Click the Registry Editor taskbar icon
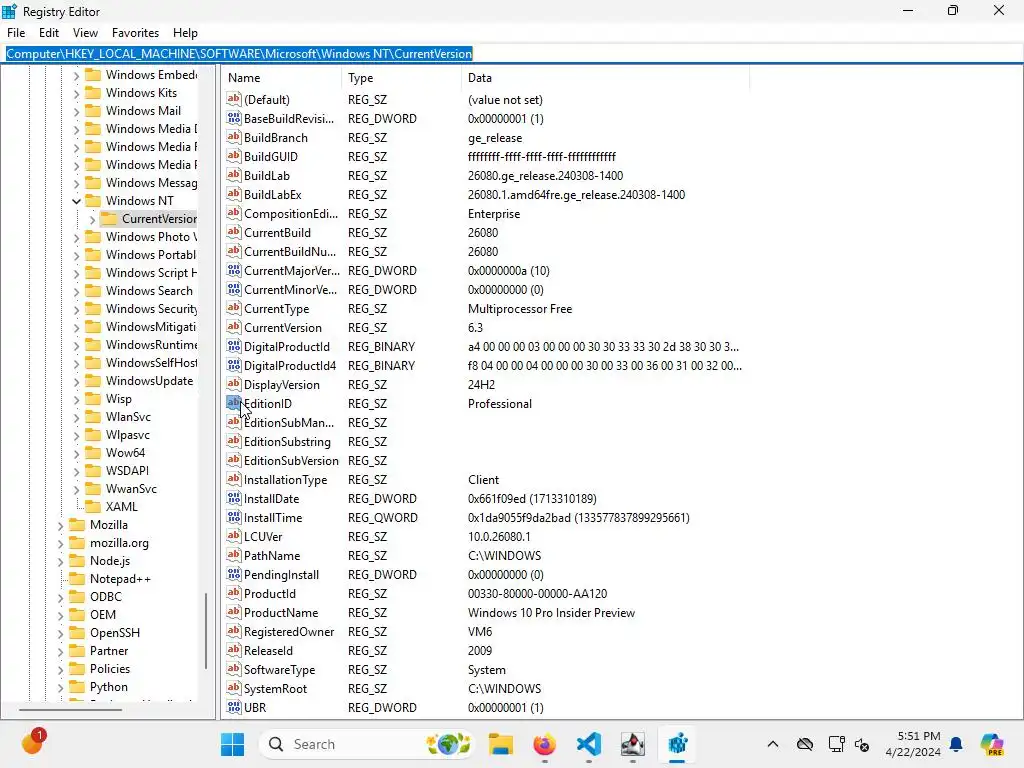The height and width of the screenshot is (768, 1024). click(677, 744)
